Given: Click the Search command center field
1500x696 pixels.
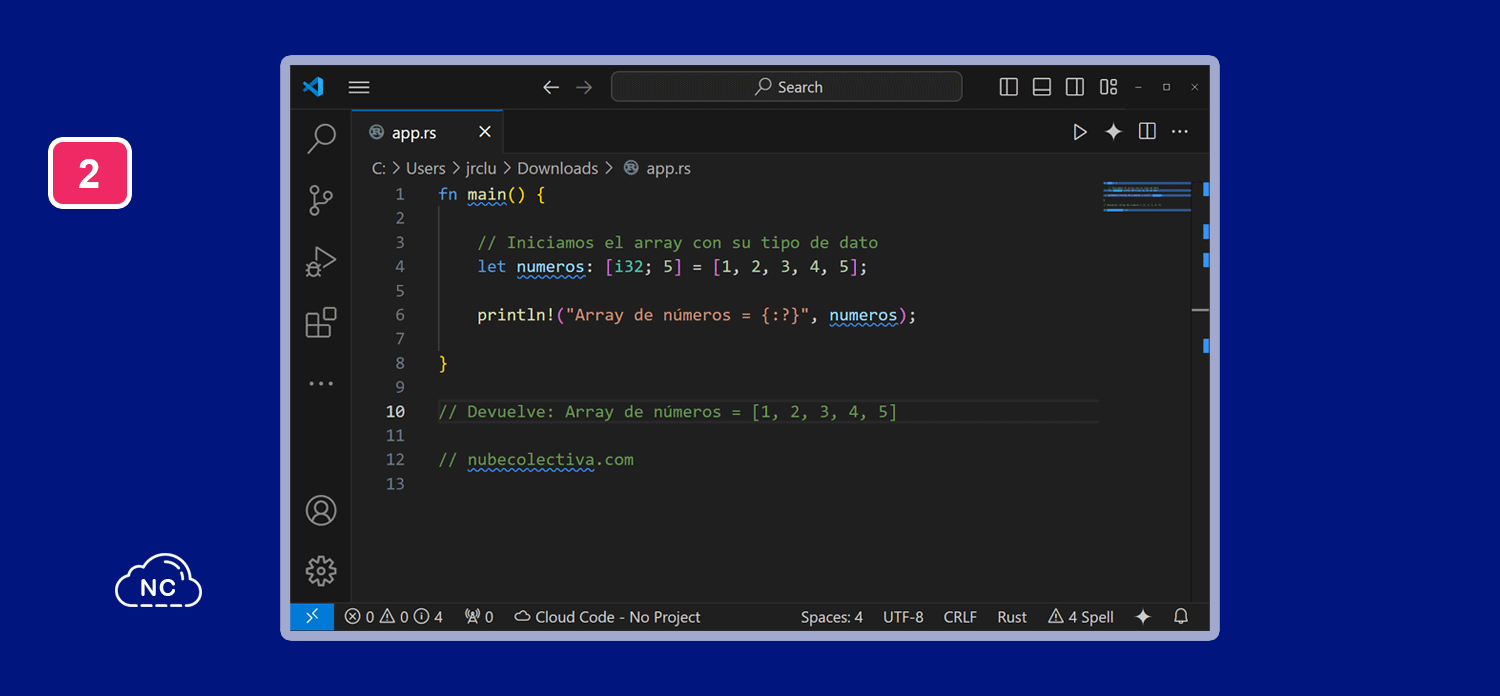Looking at the screenshot, I should (787, 87).
